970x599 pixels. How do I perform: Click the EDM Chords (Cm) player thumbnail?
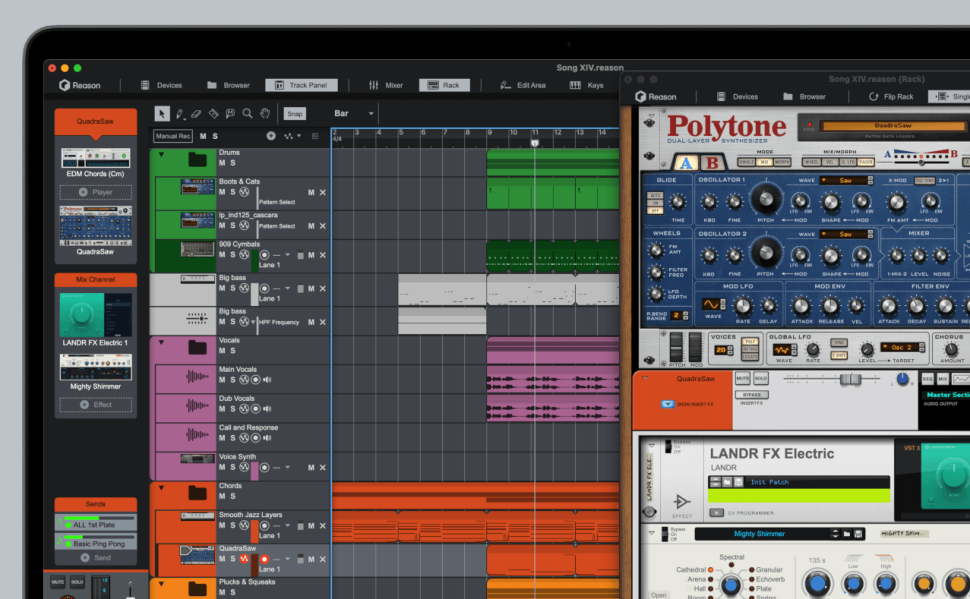click(x=95, y=158)
